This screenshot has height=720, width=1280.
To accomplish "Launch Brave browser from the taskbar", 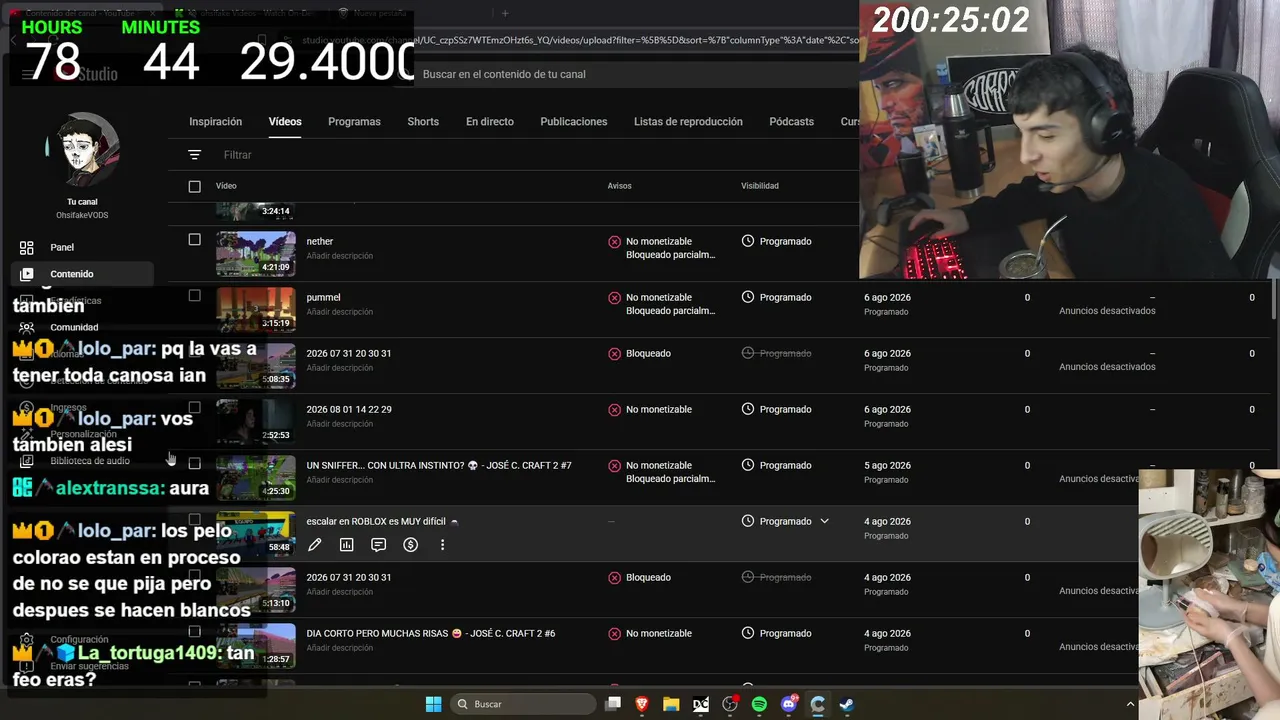I will (x=642, y=704).
